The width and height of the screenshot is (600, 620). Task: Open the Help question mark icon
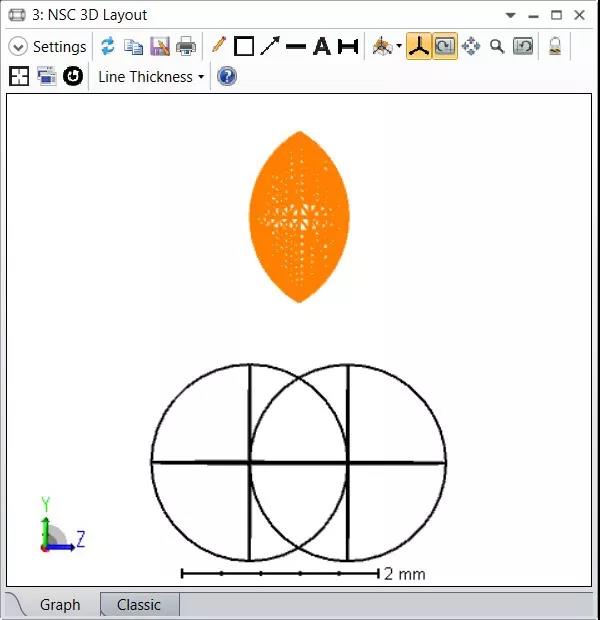click(227, 76)
